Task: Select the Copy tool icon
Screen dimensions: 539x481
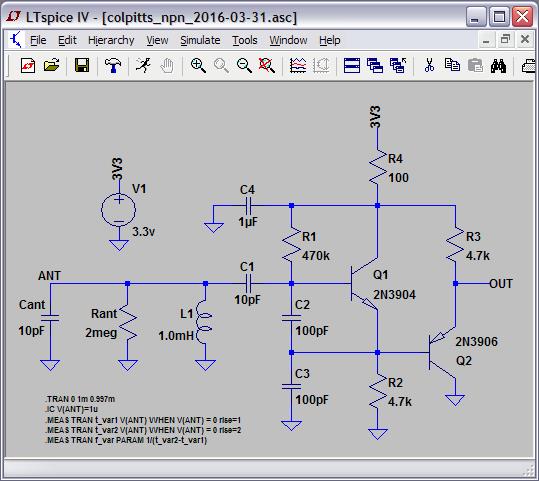Action: pos(452,65)
